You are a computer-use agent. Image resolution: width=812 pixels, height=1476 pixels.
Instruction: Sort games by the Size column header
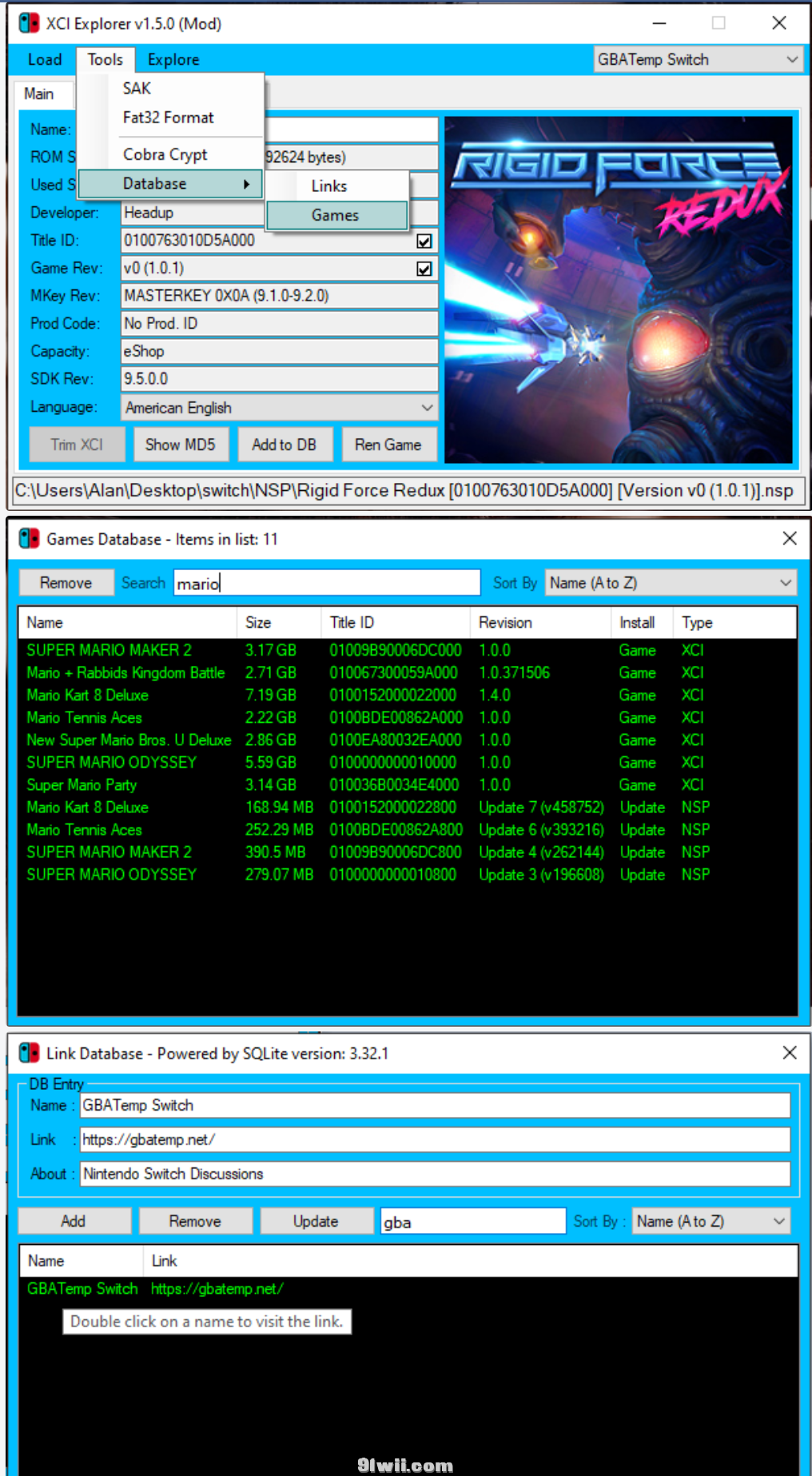coord(279,622)
